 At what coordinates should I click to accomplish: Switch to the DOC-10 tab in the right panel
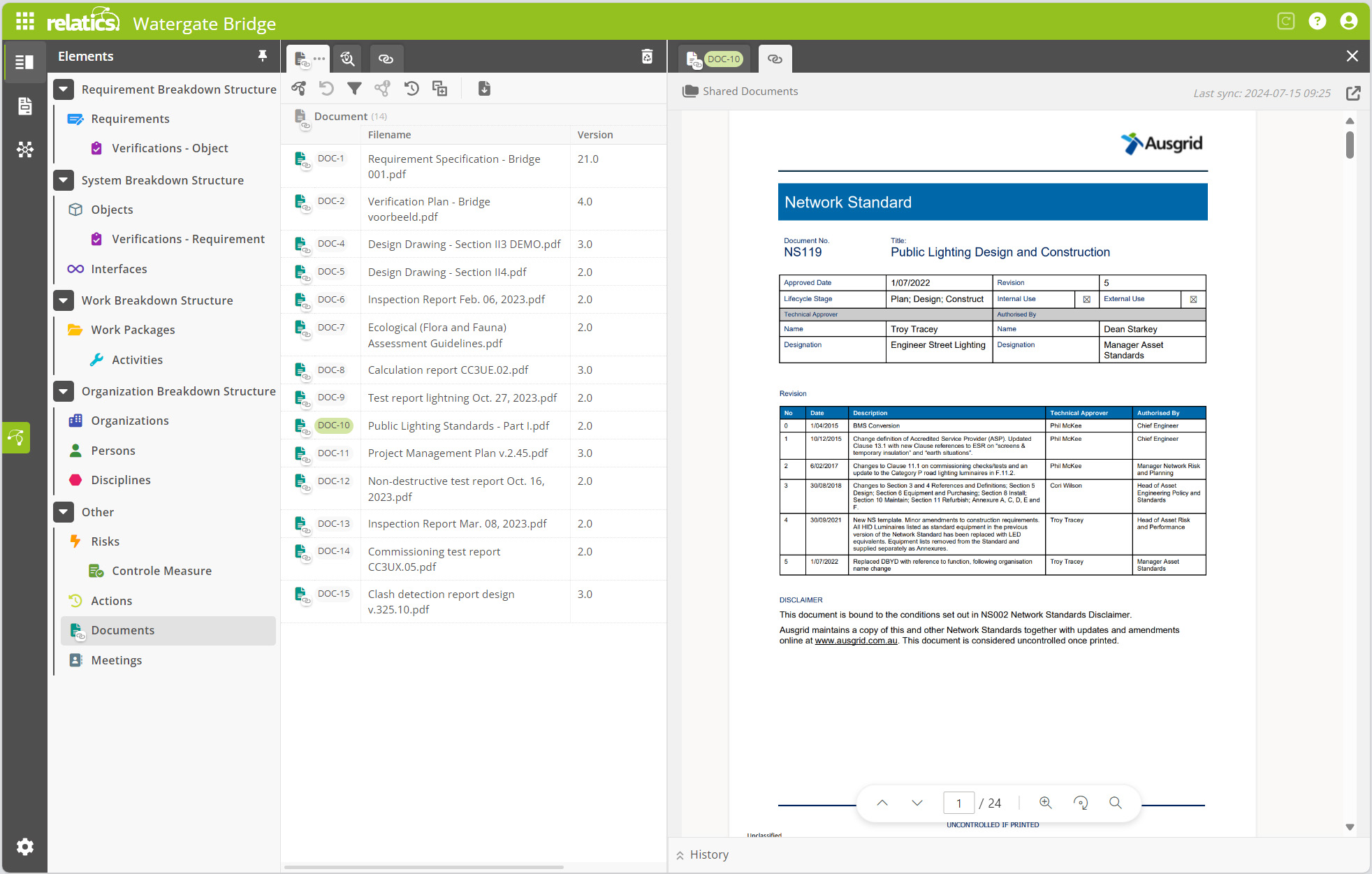[x=714, y=59]
